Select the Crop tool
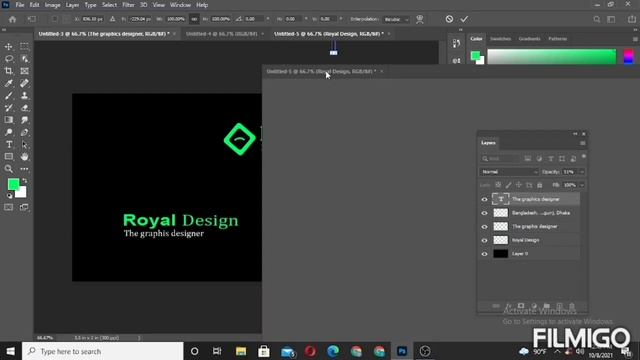Screen dimensions: 640x360 [9, 71]
